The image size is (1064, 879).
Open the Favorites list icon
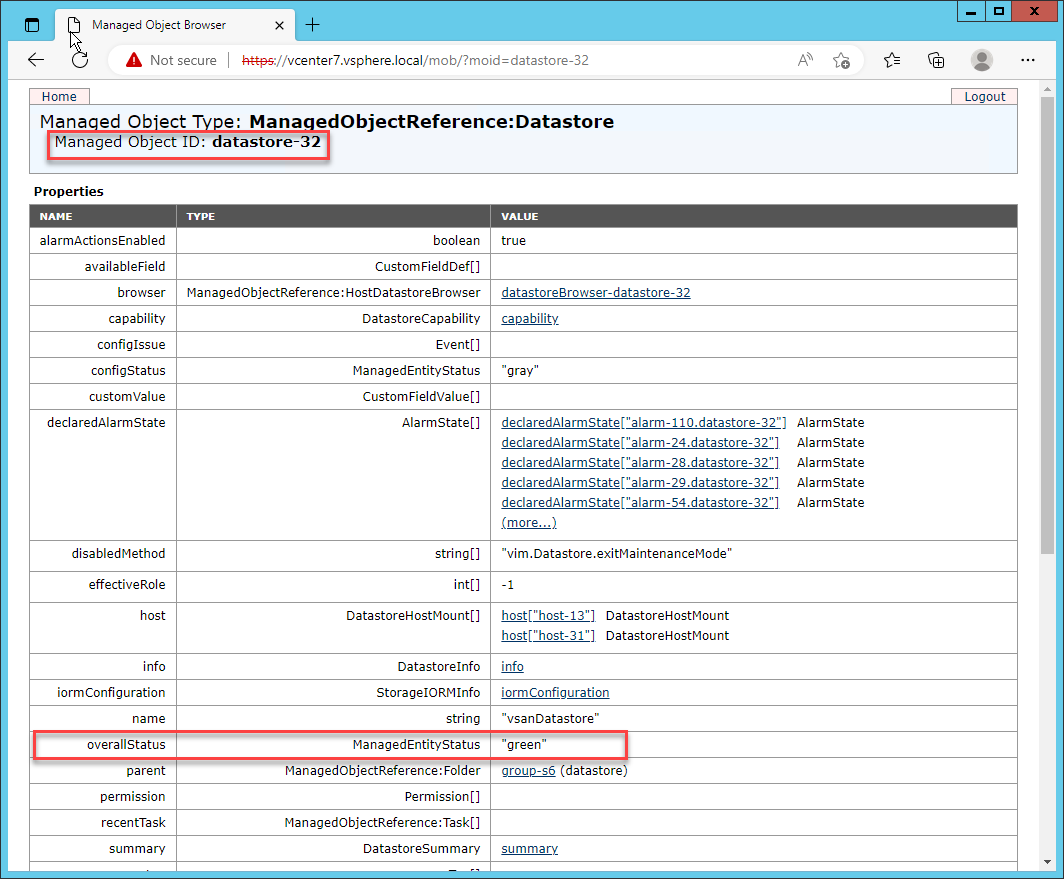[892, 60]
